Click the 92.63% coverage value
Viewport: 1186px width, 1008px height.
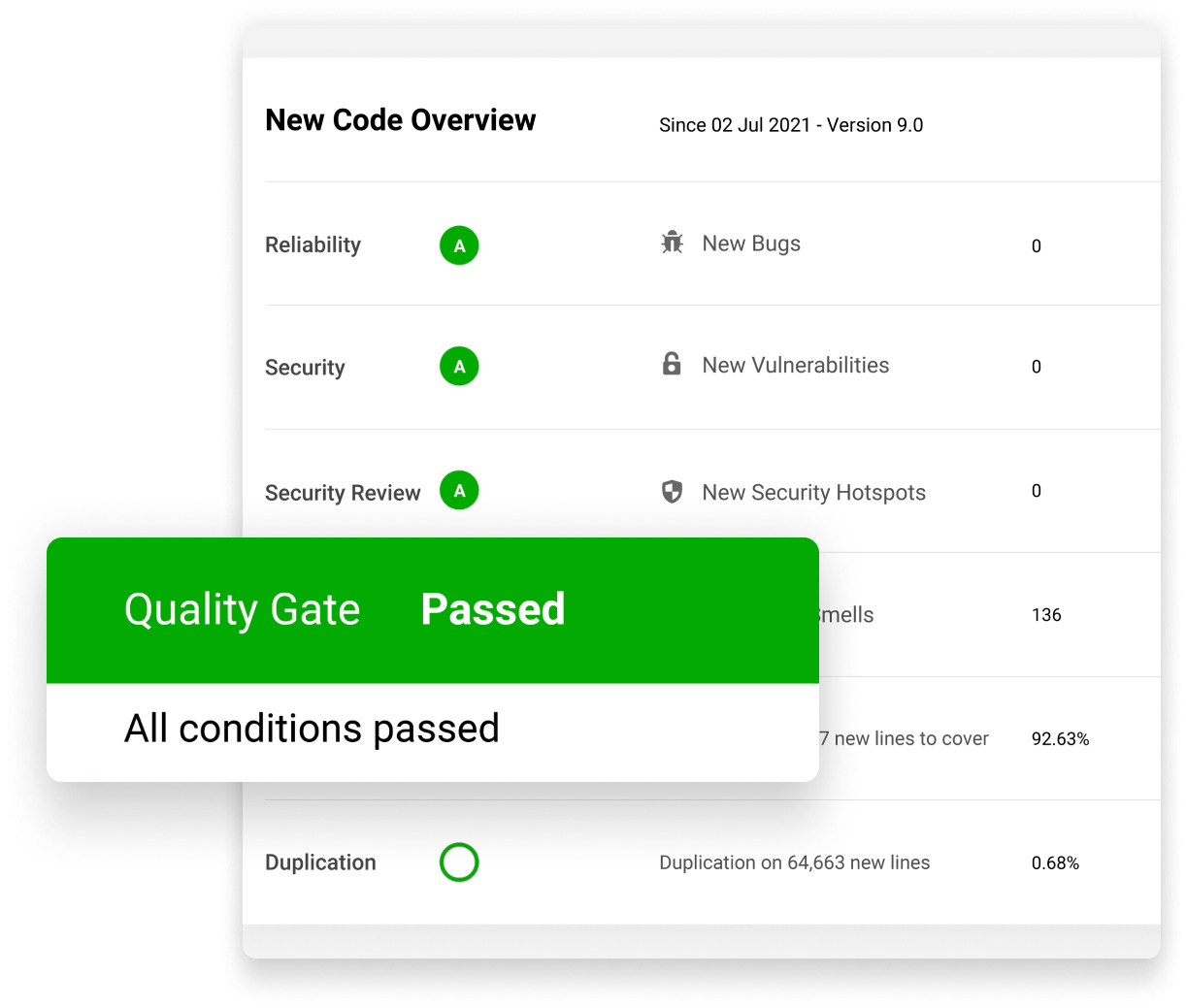tap(1060, 739)
